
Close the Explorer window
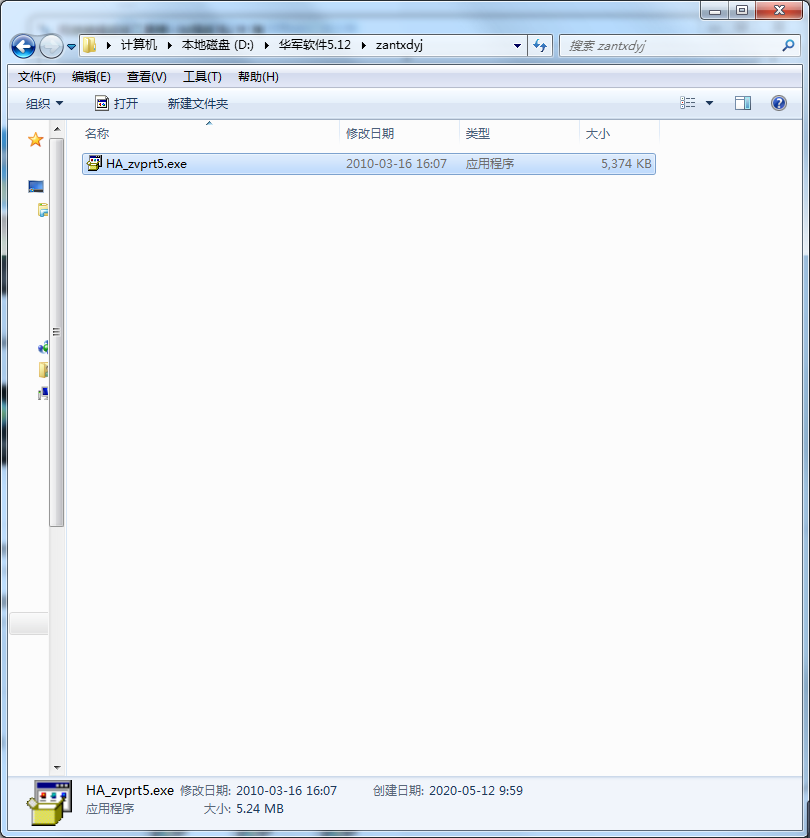(779, 11)
